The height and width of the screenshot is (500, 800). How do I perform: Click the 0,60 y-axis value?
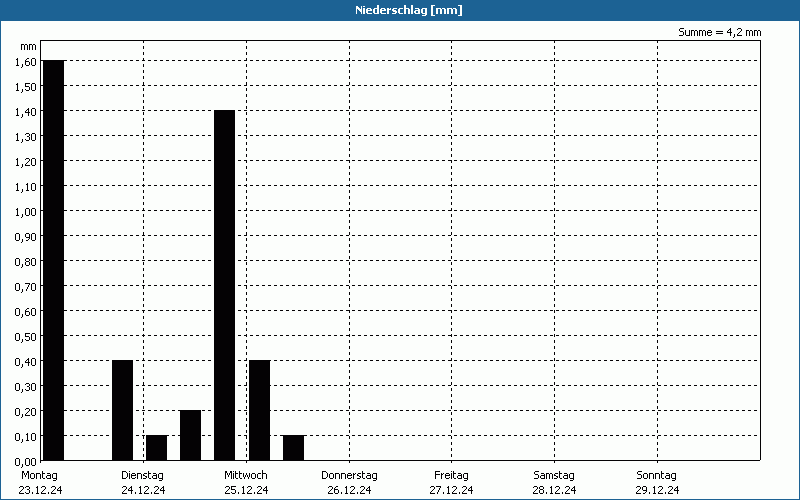point(26,312)
